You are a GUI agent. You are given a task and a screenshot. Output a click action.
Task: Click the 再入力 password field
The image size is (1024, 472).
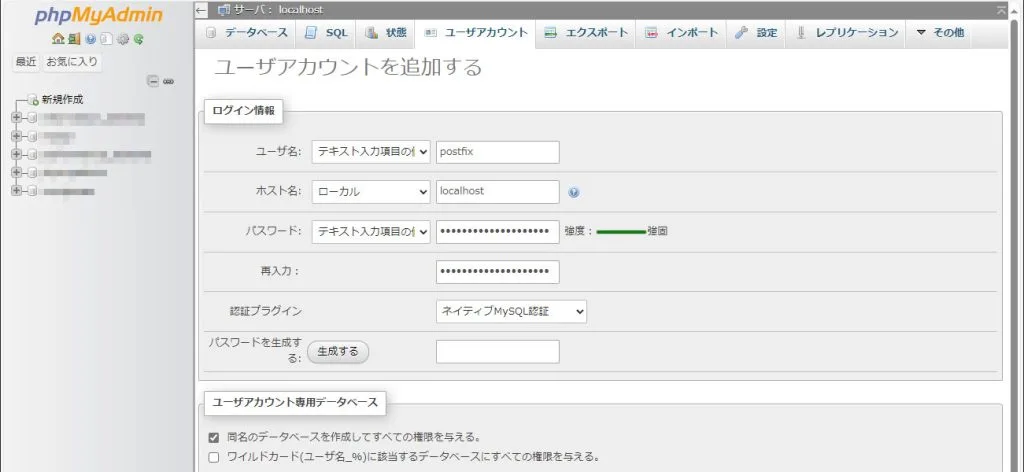tap(498, 272)
